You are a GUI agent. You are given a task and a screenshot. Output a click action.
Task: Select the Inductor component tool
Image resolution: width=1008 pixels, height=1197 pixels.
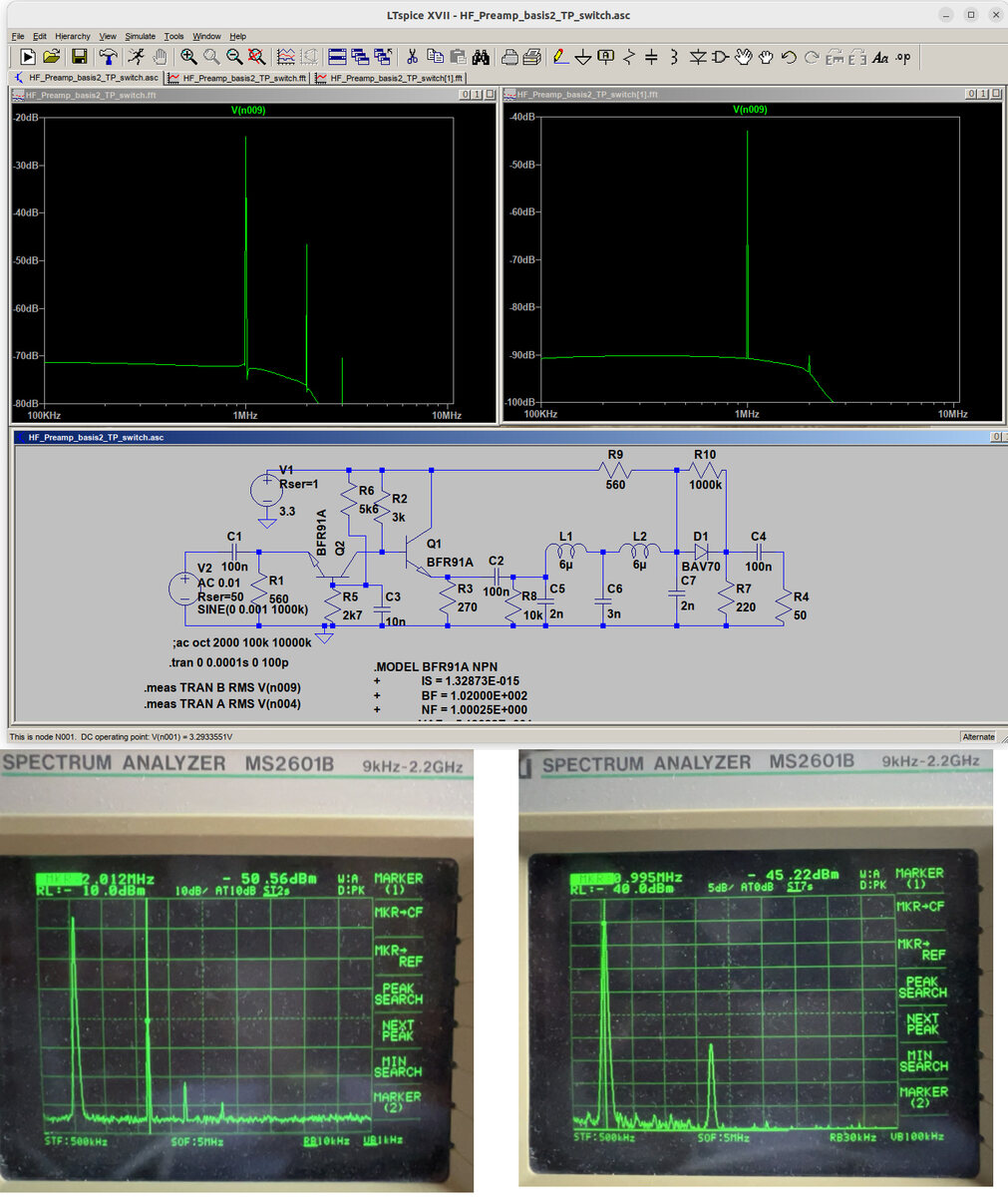(x=674, y=58)
